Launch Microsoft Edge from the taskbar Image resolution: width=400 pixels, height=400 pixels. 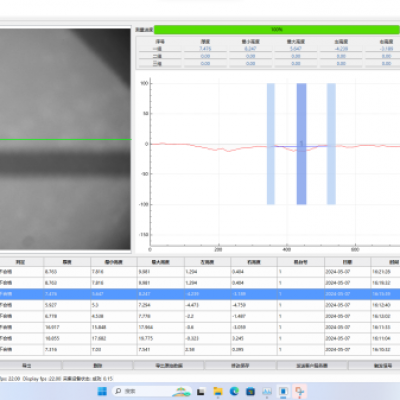click(x=234, y=391)
